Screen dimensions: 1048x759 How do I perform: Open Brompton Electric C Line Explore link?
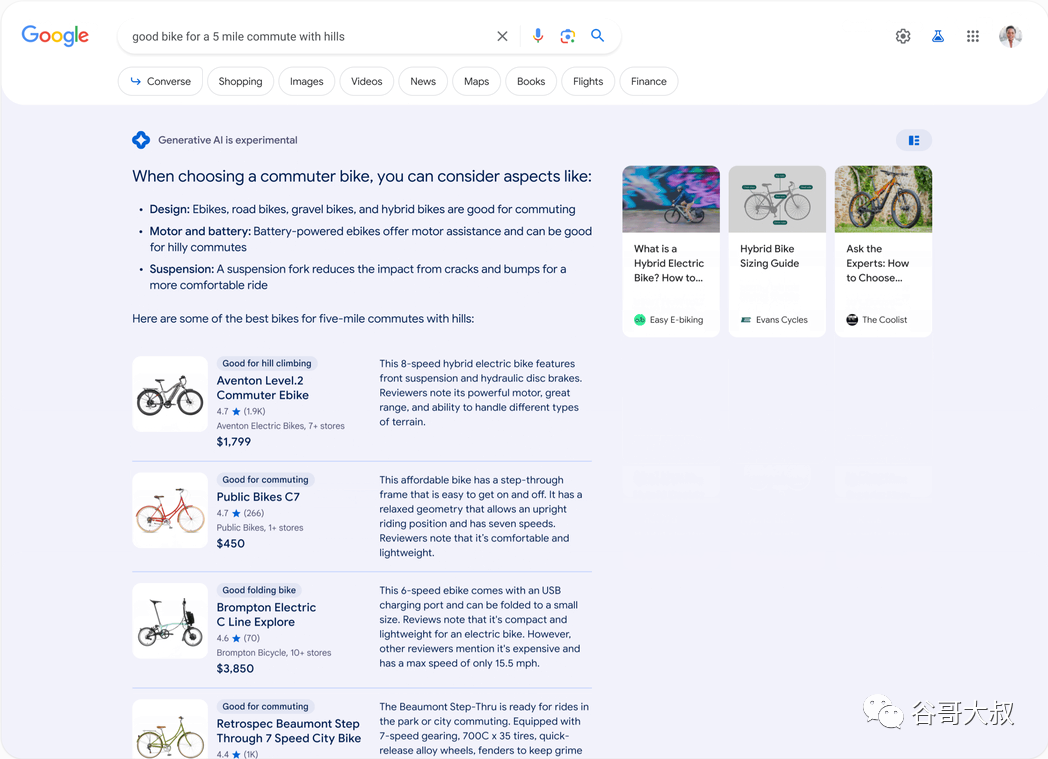tap(266, 615)
